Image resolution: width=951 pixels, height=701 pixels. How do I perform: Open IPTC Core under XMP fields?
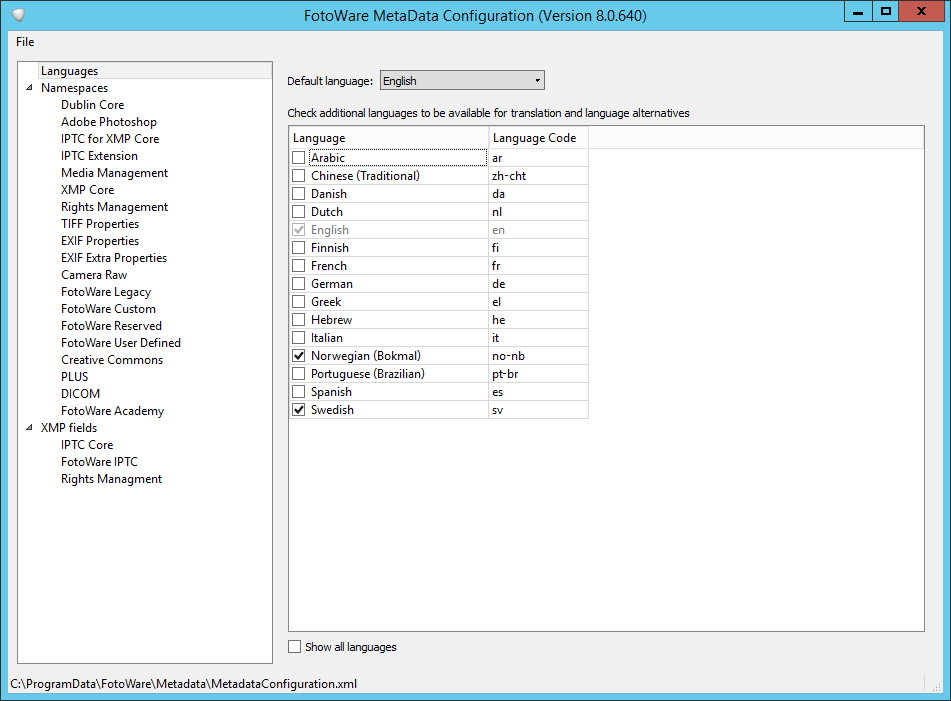(87, 444)
